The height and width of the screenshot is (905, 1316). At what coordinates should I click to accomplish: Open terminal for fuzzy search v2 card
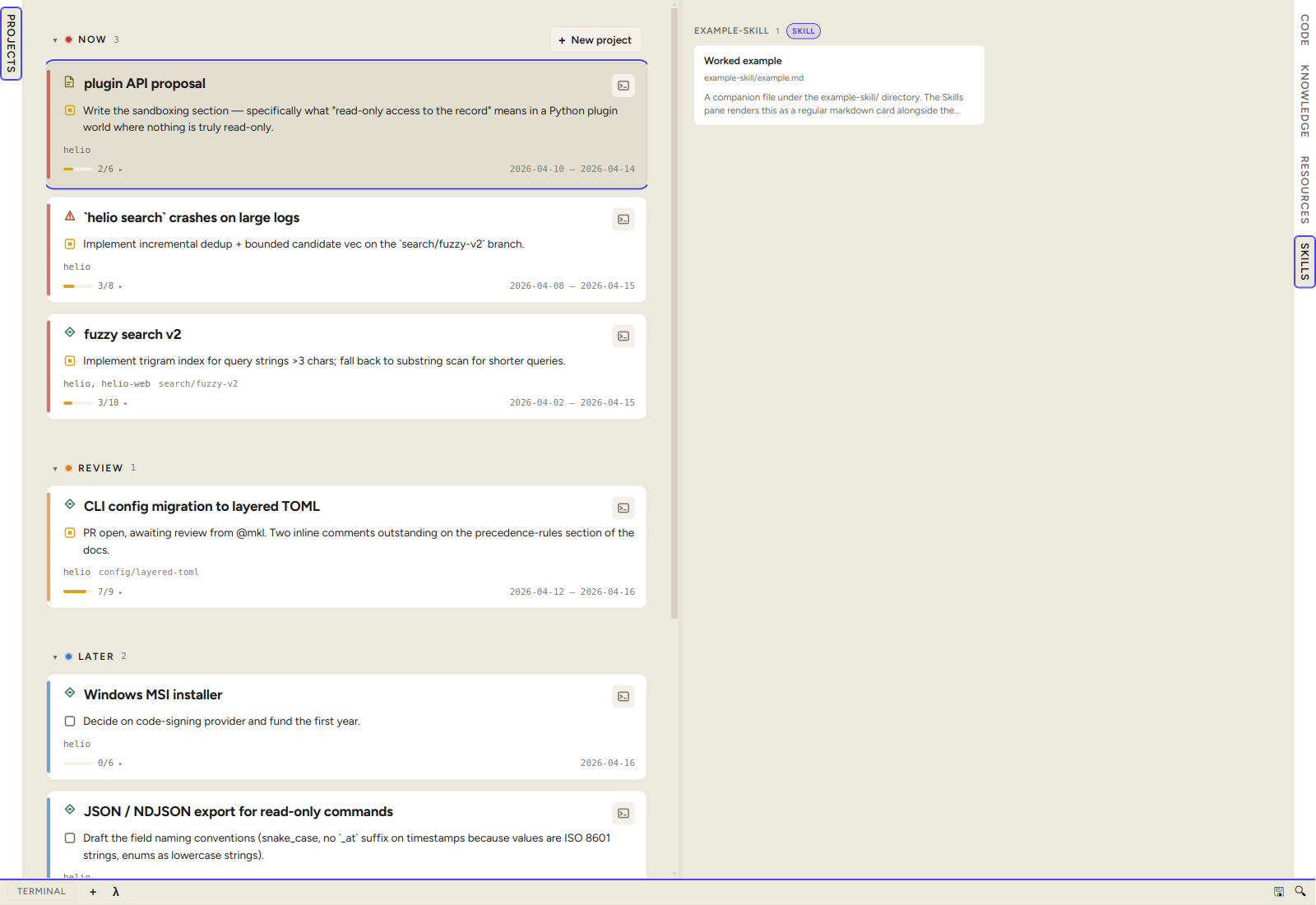tap(623, 336)
